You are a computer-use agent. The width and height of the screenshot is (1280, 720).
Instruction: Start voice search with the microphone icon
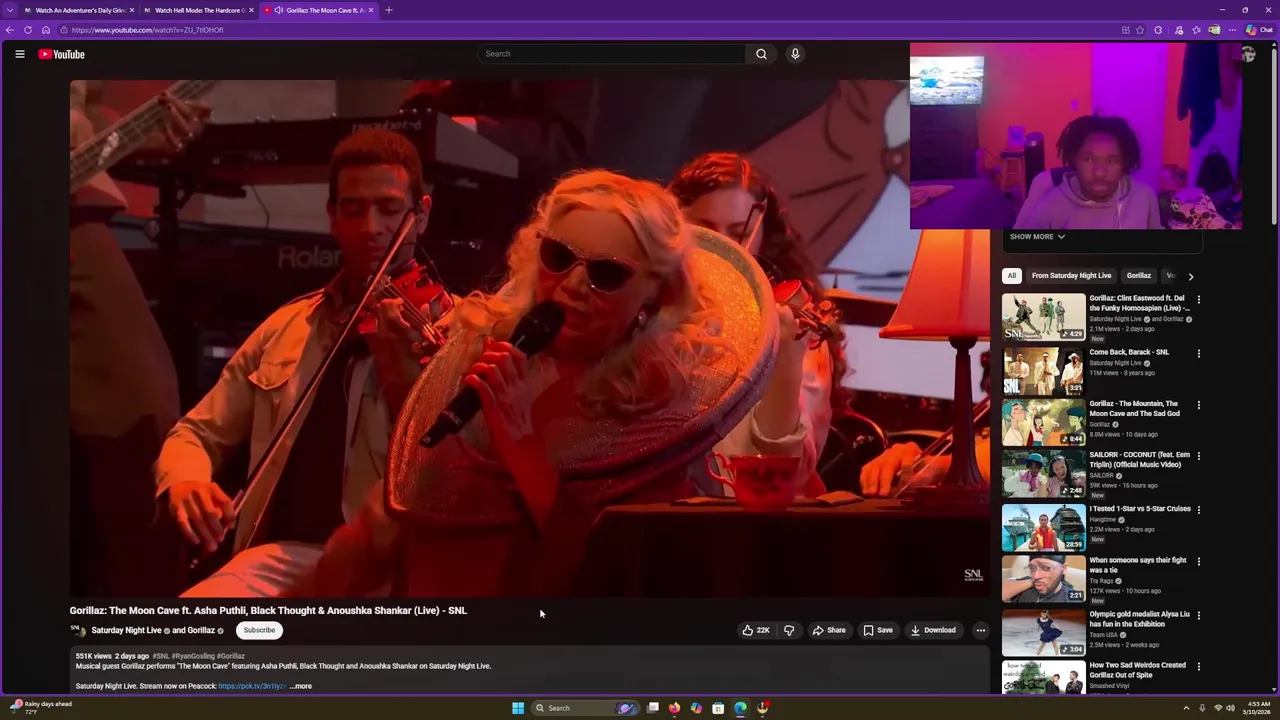pos(795,54)
